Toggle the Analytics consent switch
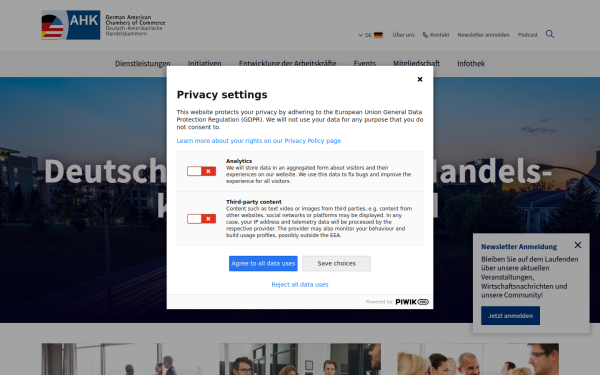The image size is (600, 375). coord(201,171)
